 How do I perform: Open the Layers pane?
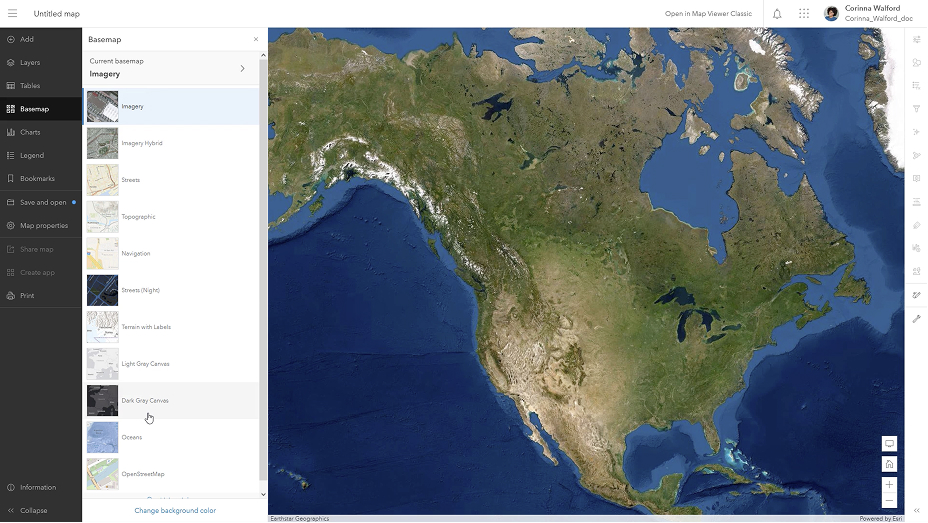click(41, 62)
